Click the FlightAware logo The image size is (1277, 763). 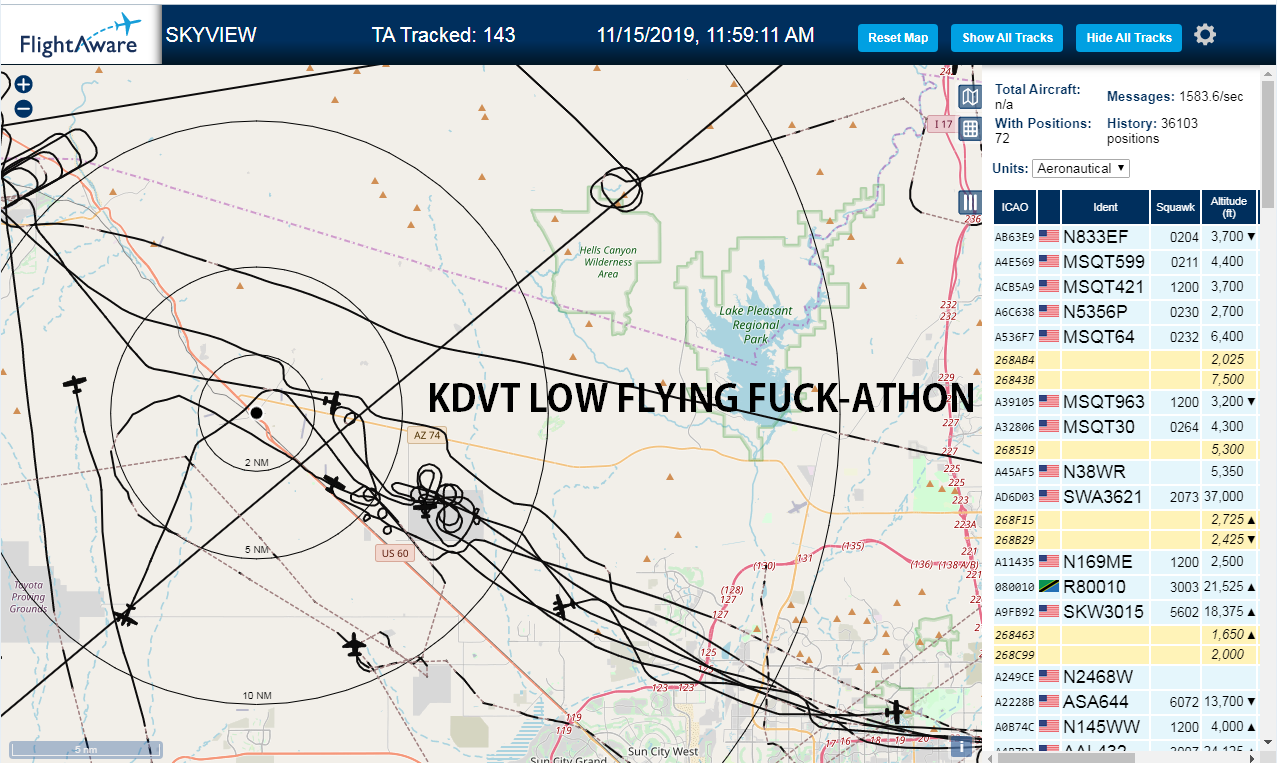coord(80,35)
